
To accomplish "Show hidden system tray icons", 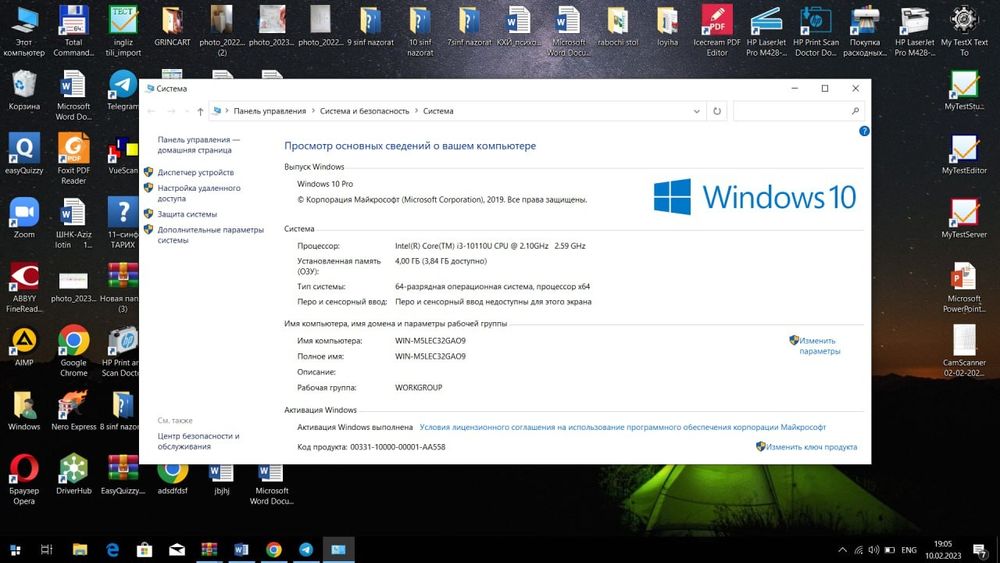I will click(842, 550).
